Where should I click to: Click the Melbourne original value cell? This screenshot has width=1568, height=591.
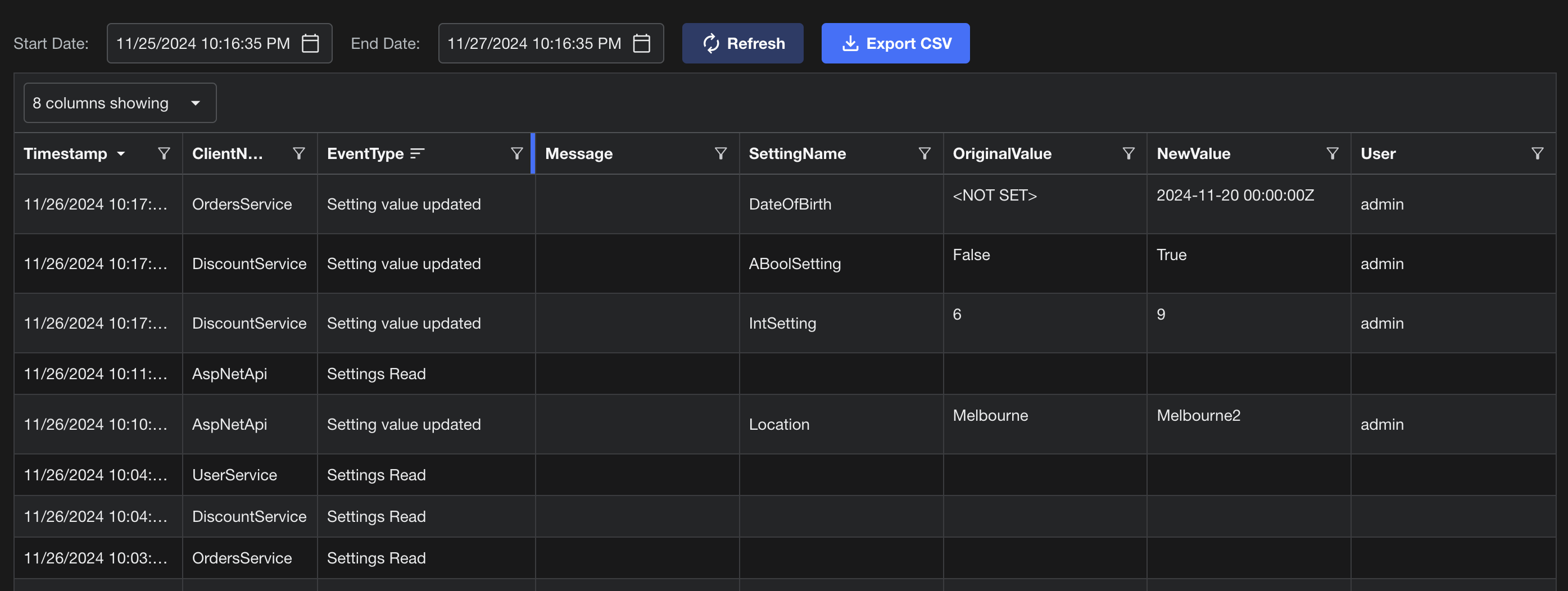pos(1045,424)
